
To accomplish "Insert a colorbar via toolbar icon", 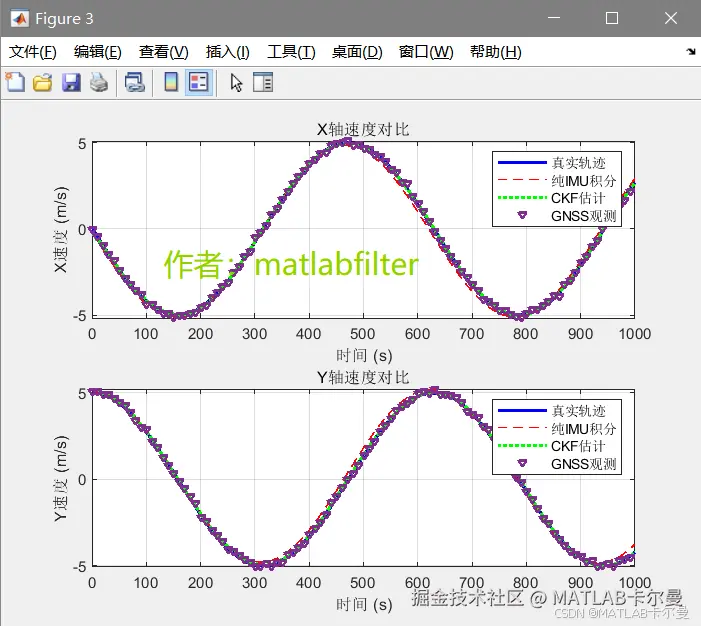I will [x=171, y=82].
